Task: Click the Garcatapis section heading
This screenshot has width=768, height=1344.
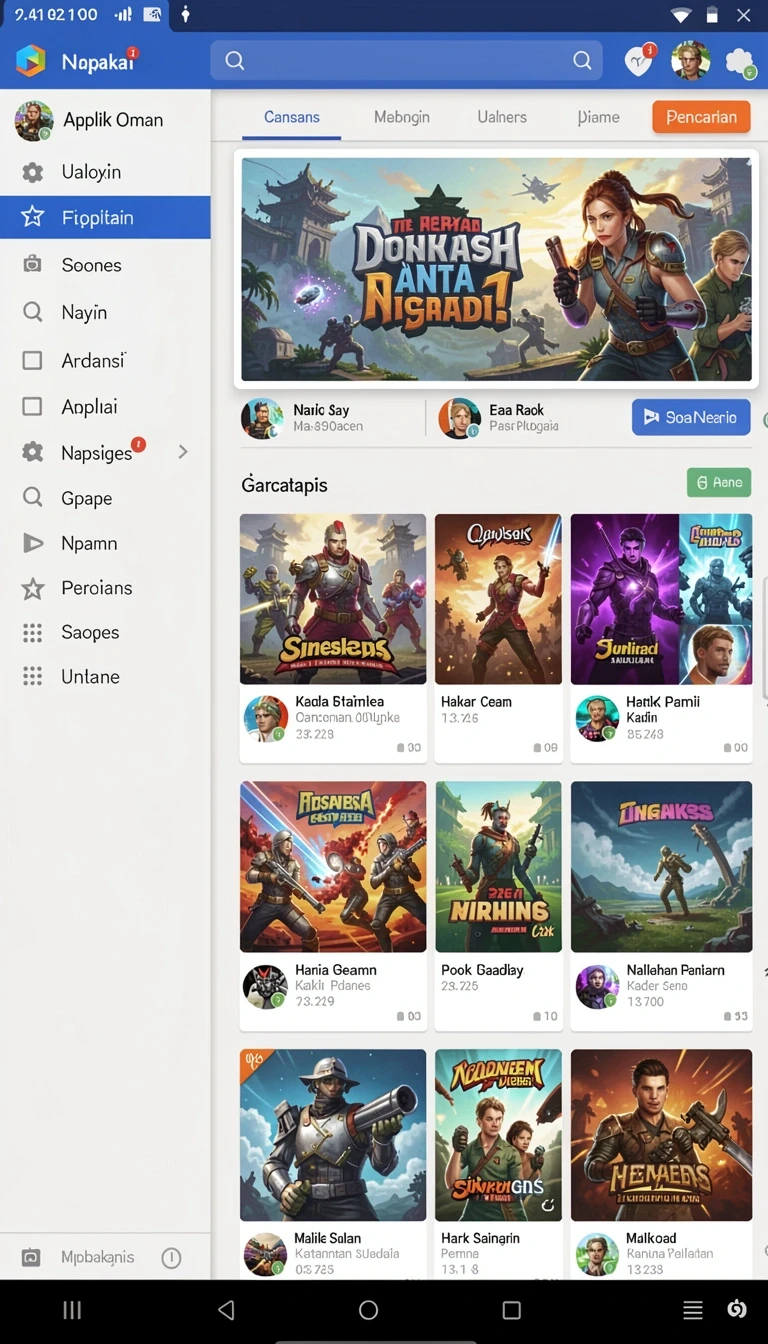Action: [x=284, y=485]
